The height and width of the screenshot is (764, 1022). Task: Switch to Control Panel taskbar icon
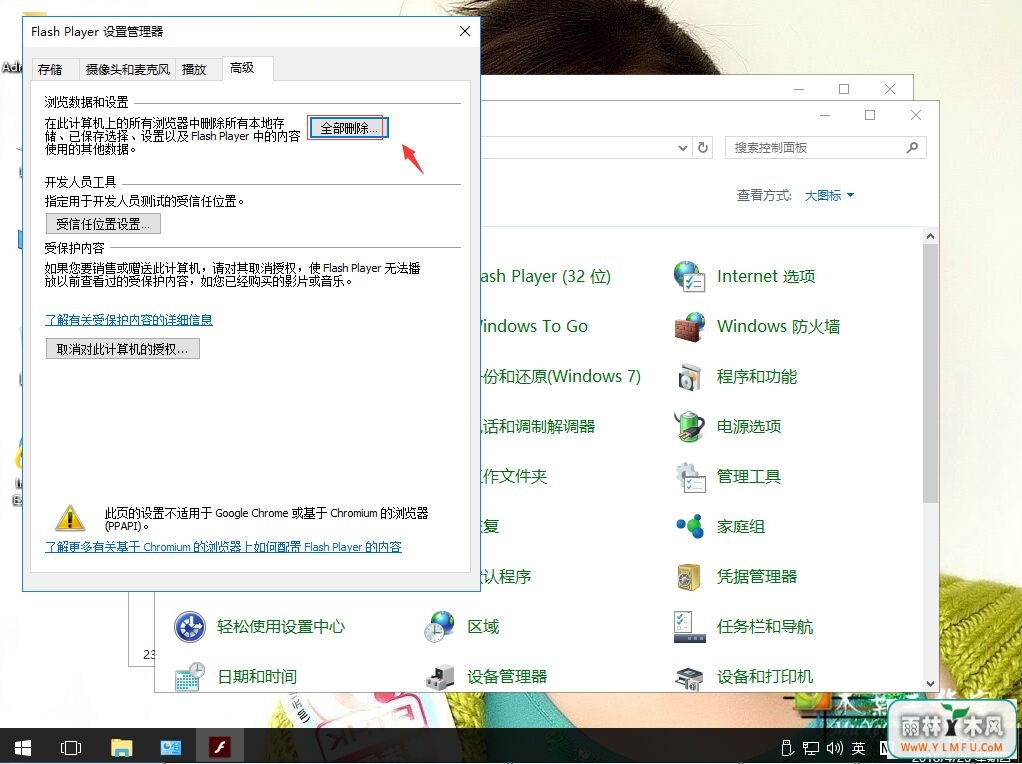pos(171,747)
